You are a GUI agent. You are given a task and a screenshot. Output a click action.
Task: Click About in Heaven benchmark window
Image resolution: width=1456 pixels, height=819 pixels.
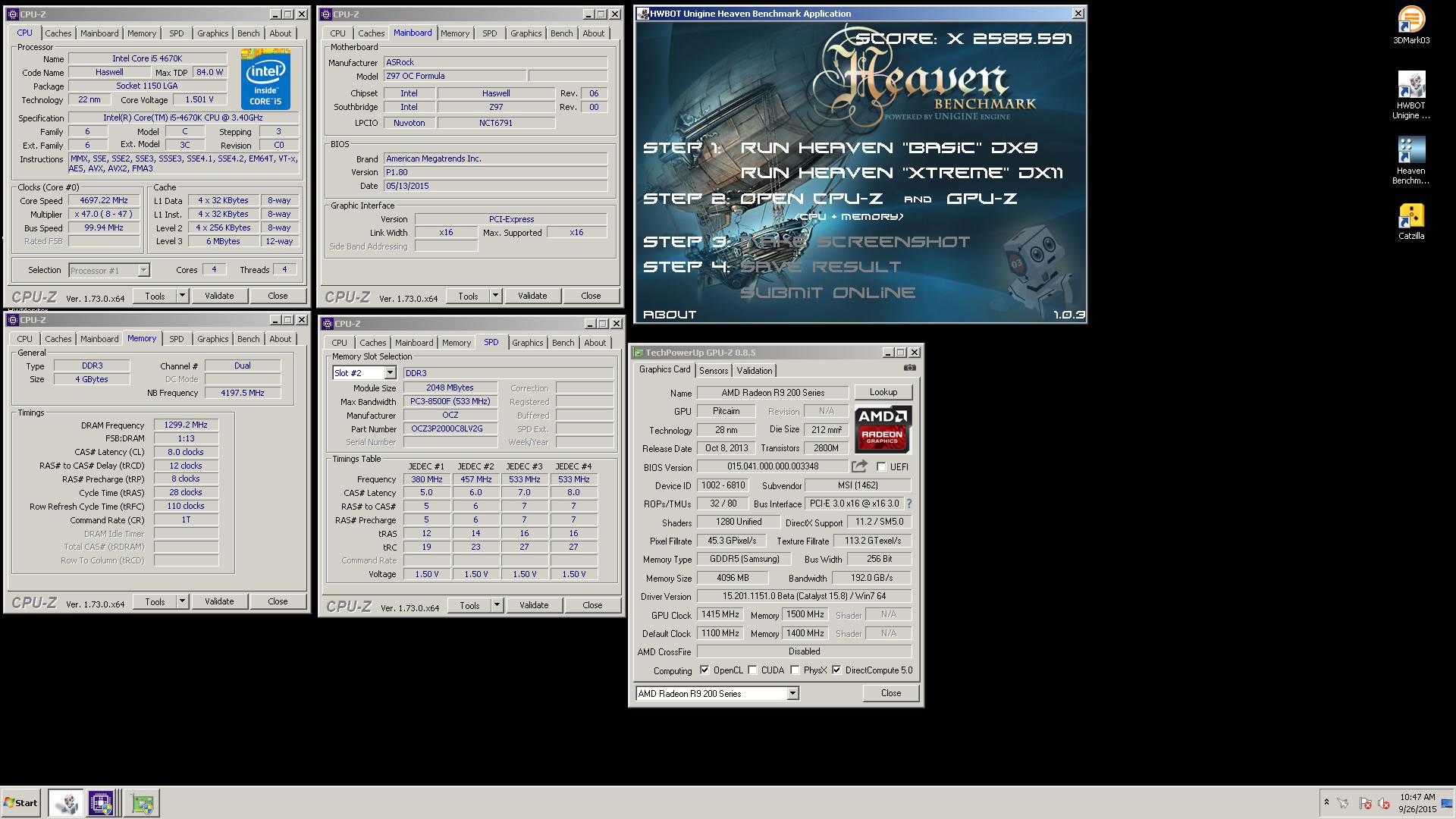670,315
